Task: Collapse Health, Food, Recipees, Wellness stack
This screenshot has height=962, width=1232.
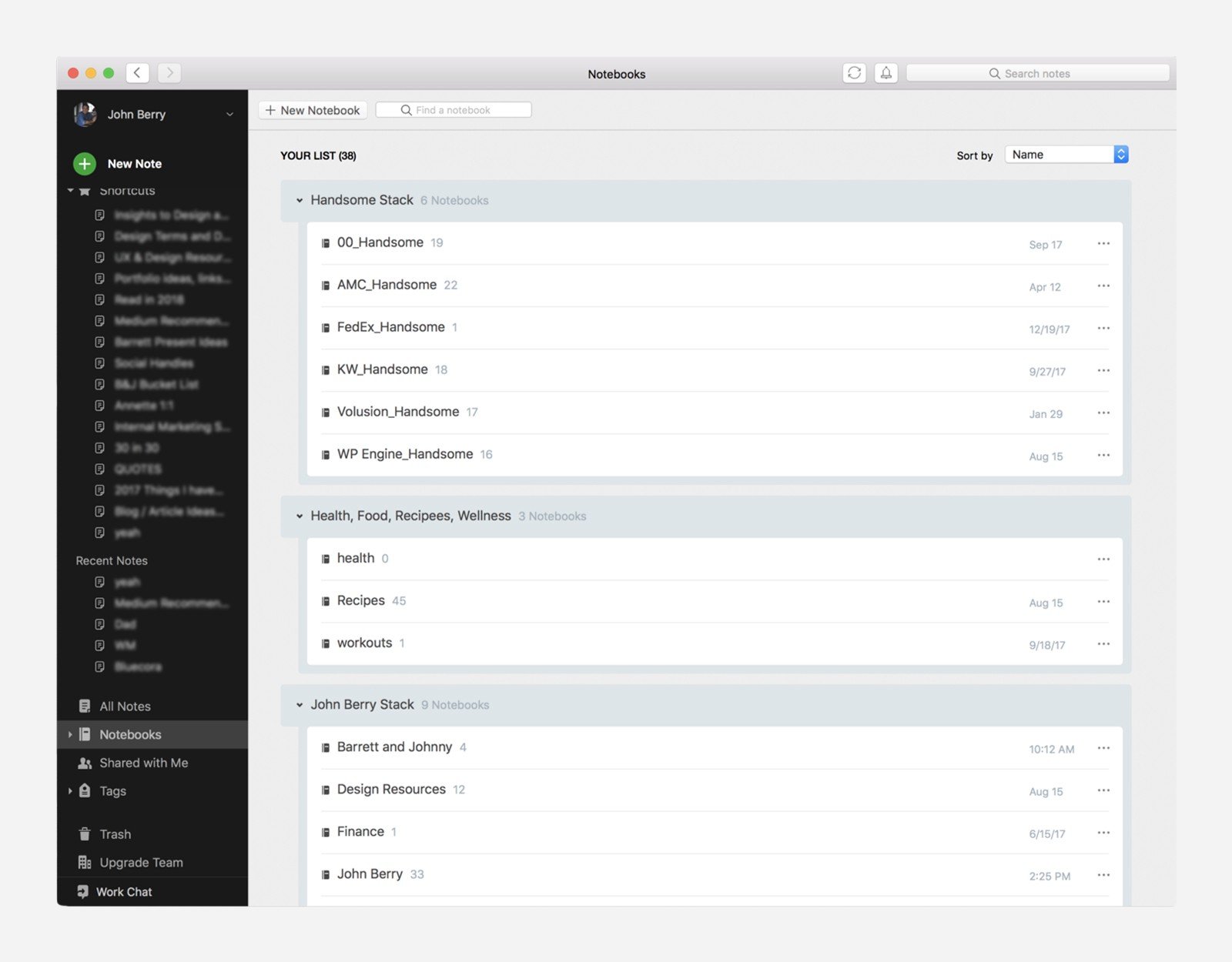Action: [x=300, y=516]
